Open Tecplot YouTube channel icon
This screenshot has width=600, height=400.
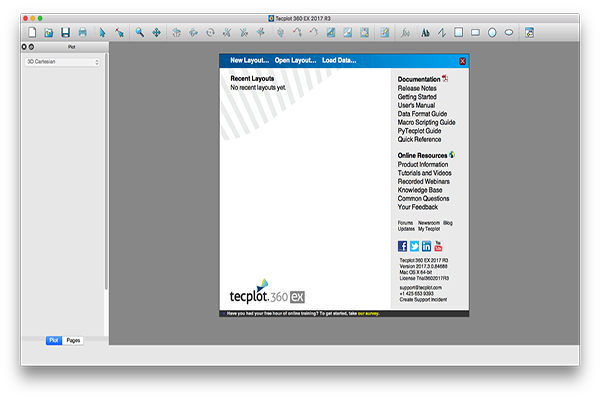(x=438, y=246)
